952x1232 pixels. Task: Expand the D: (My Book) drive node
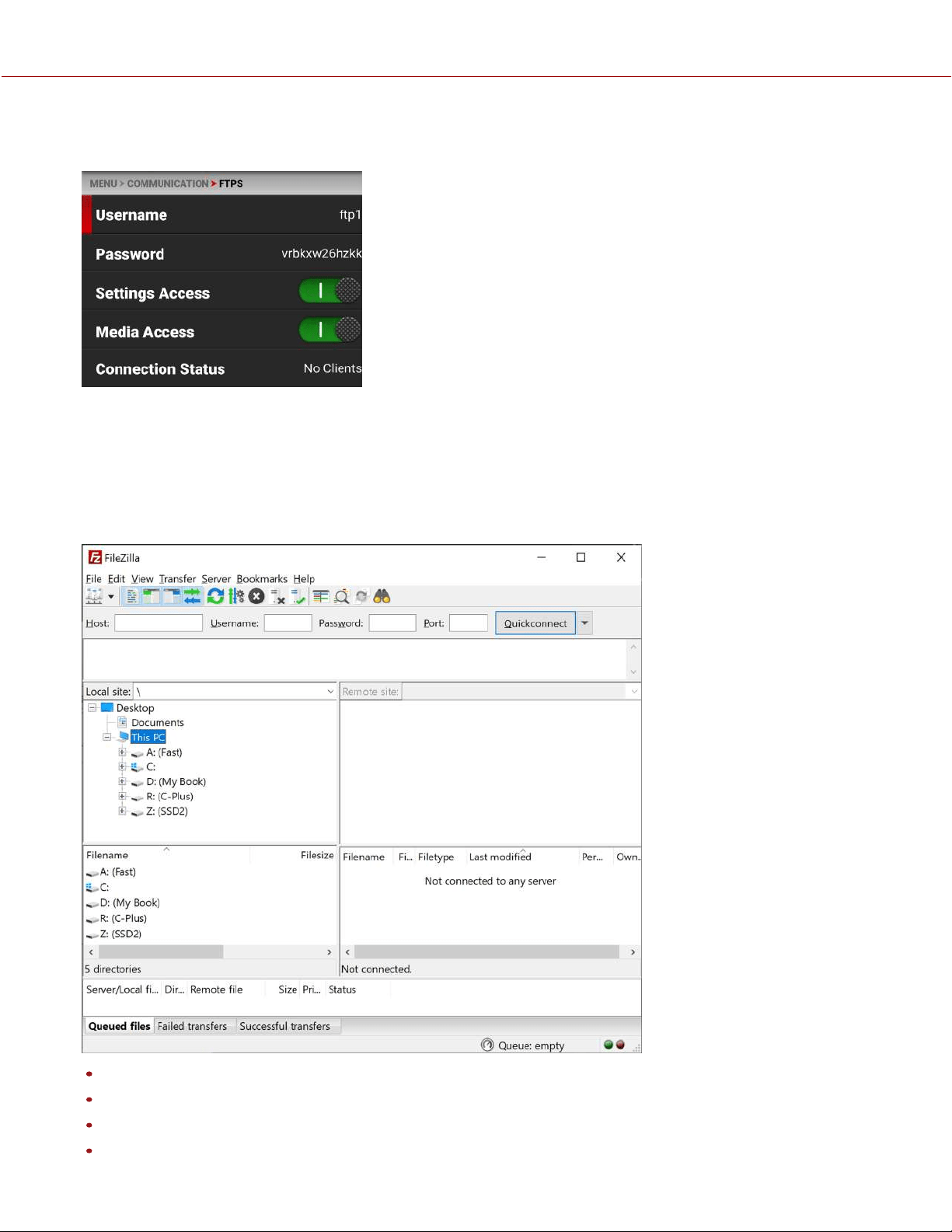[x=122, y=781]
